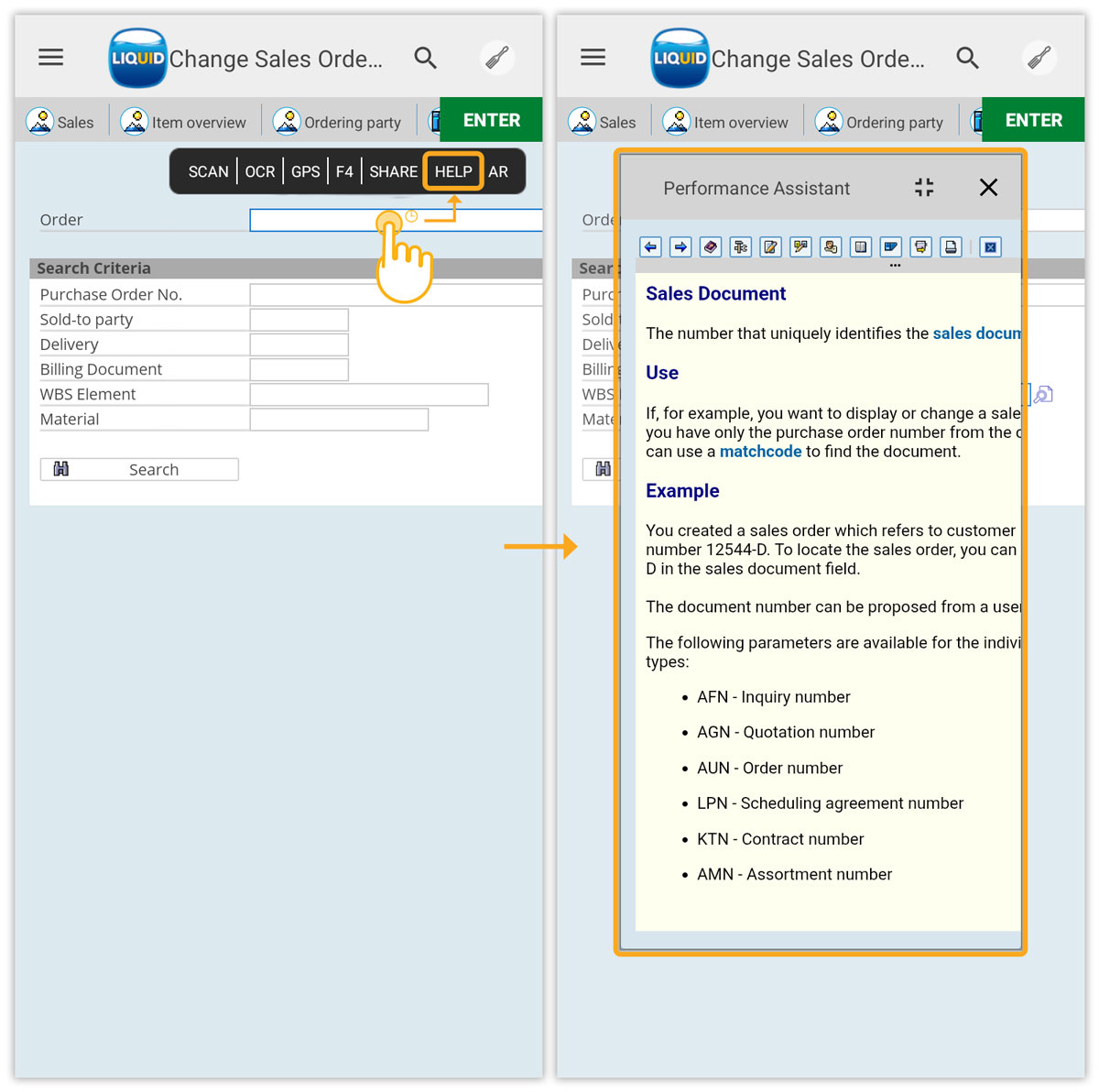Choose AR in the black popup toolbar

(x=498, y=171)
